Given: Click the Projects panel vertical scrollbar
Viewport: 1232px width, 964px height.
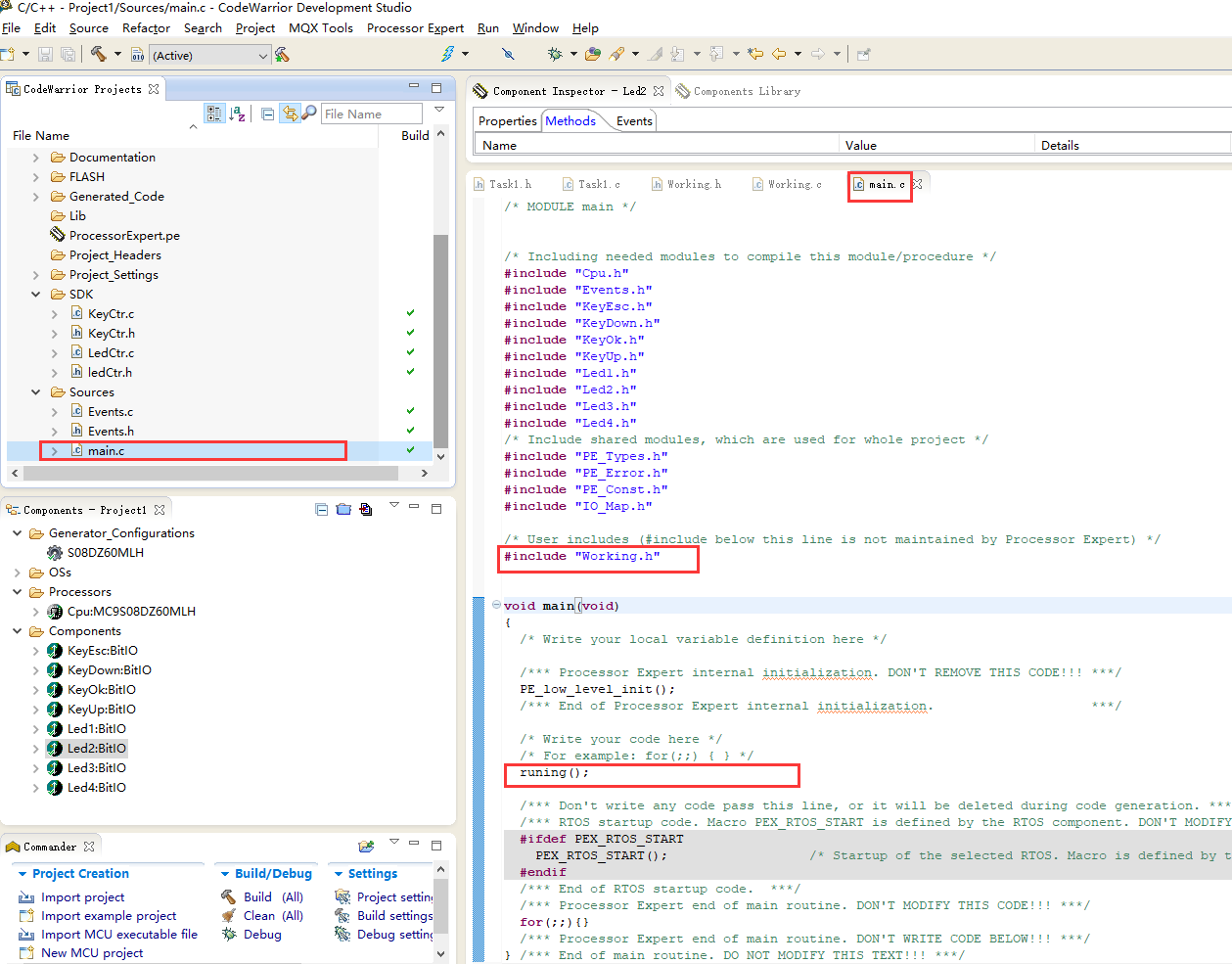Looking at the screenshot, I should point(440,341).
